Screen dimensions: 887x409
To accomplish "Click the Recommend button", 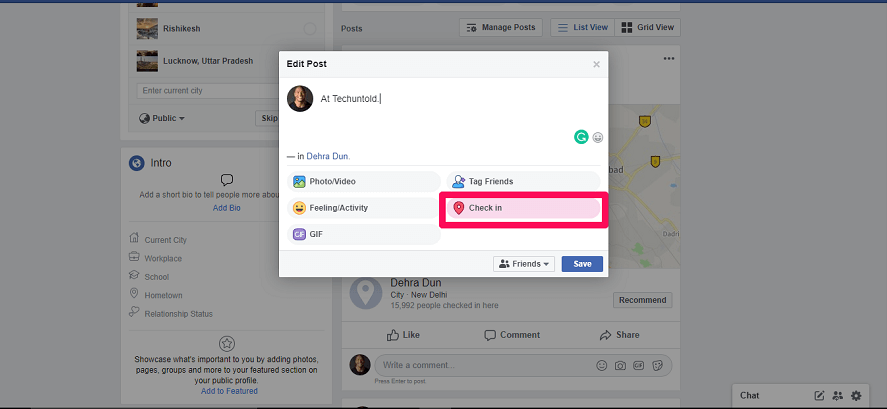I will tap(643, 300).
